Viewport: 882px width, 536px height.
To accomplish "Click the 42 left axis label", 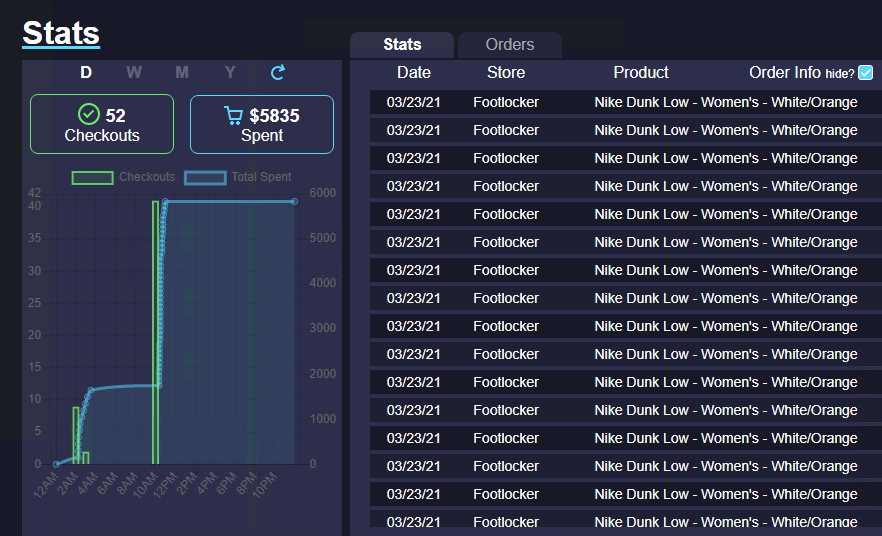I will click(34, 193).
